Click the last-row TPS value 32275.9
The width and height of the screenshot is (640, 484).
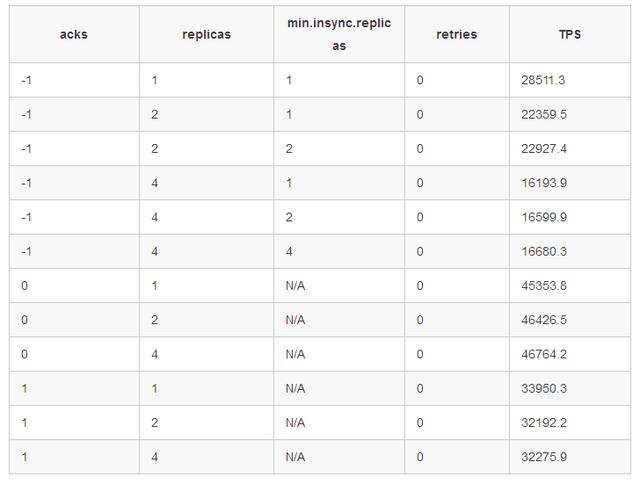[x=544, y=457]
